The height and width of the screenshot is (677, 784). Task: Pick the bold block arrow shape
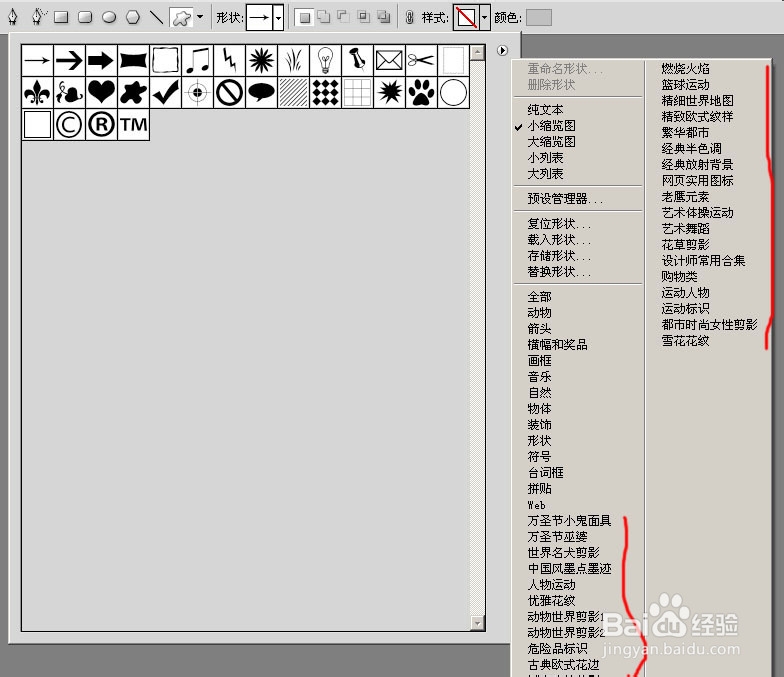pyautogui.click(x=102, y=60)
